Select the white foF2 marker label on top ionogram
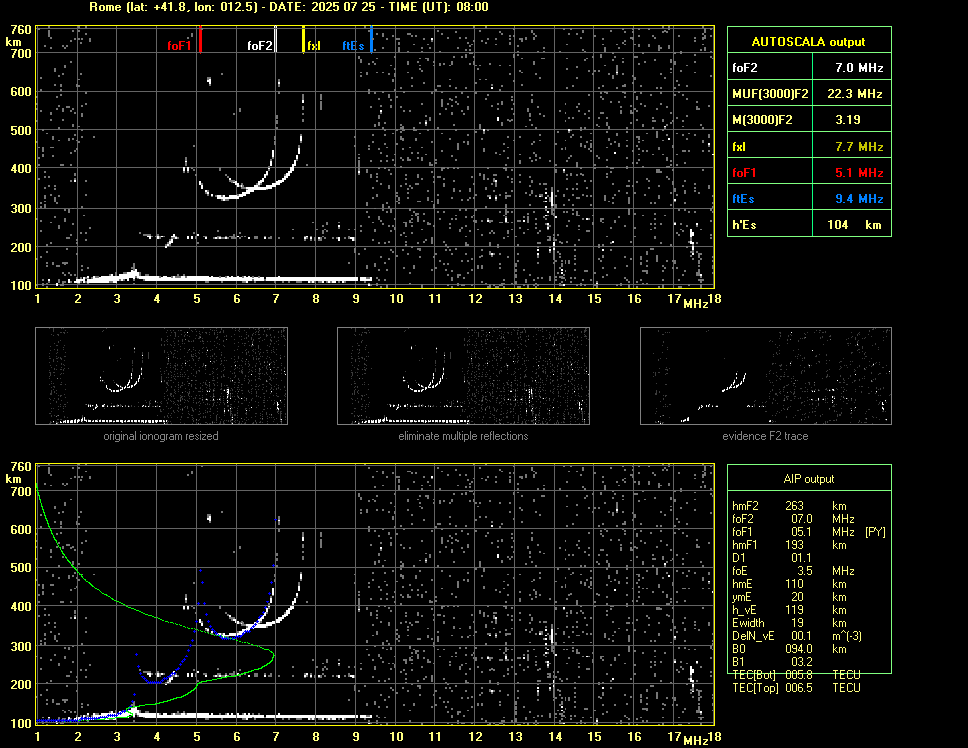Screen dimensions: 968x748 pos(259,46)
